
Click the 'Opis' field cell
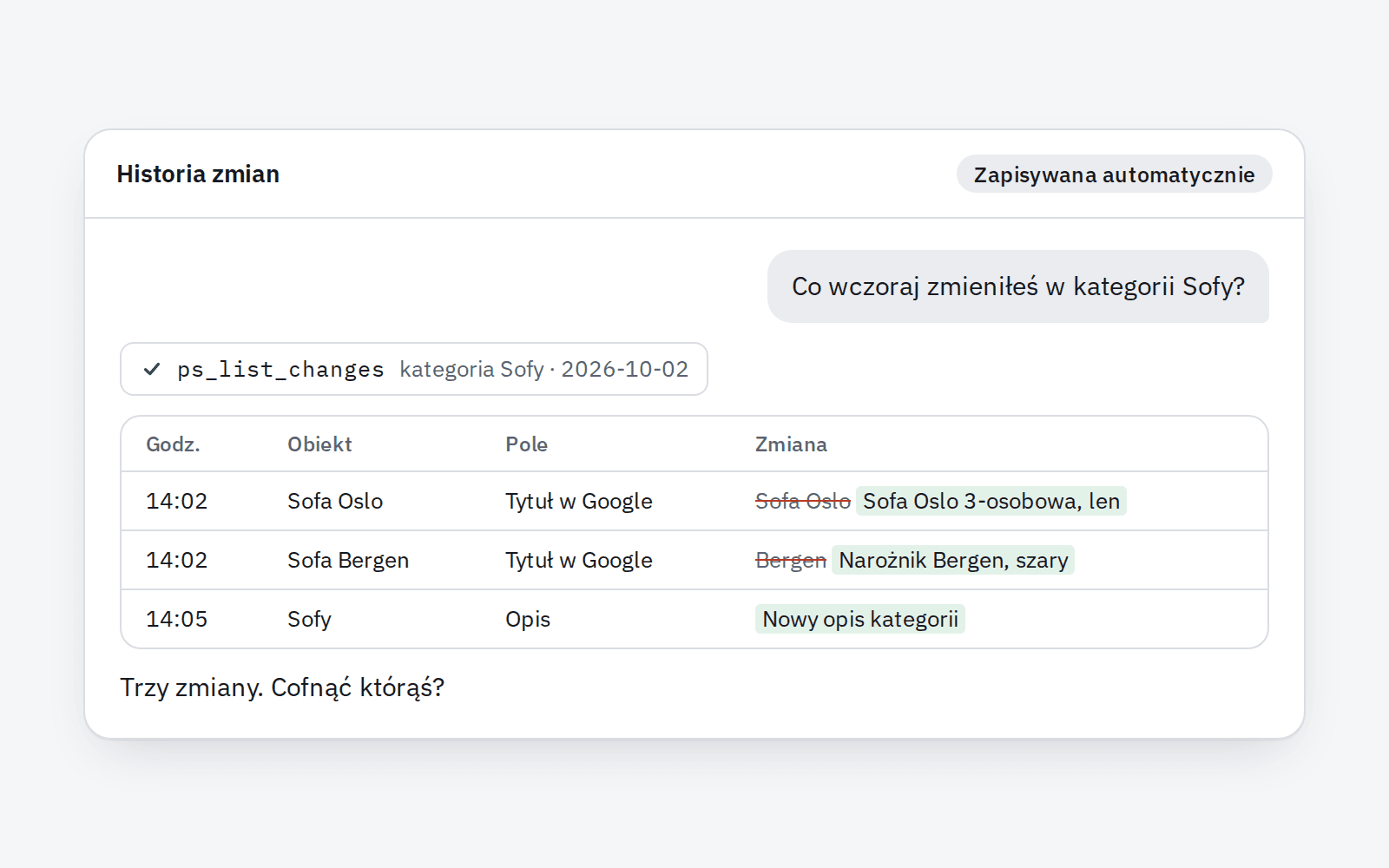tap(528, 619)
